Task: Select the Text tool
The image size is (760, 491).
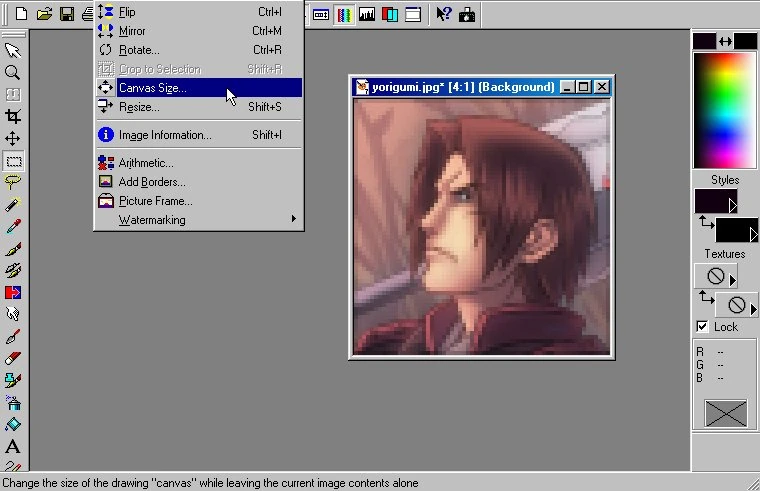Action: (x=13, y=446)
